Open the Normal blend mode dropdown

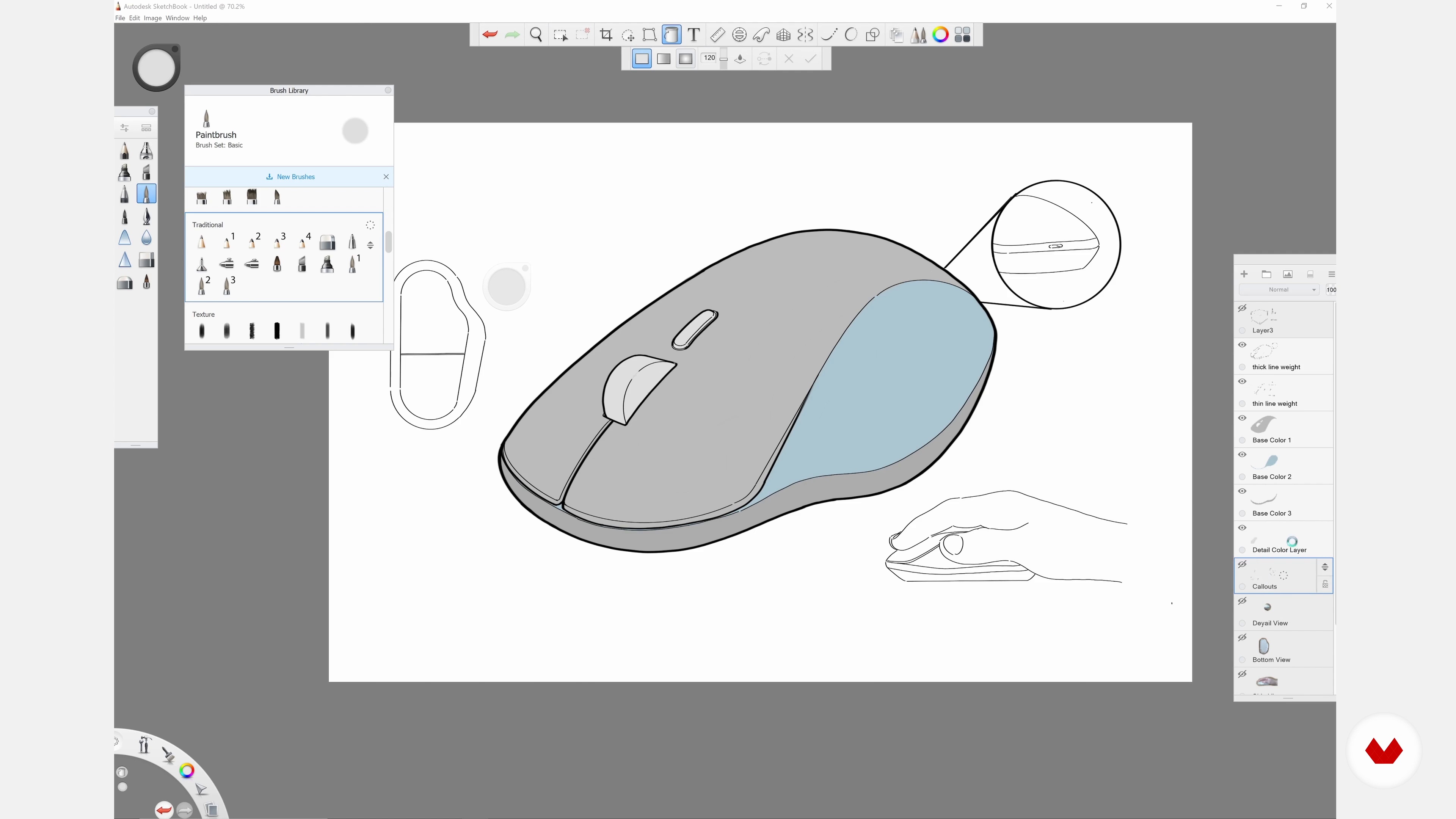pyautogui.click(x=1279, y=290)
